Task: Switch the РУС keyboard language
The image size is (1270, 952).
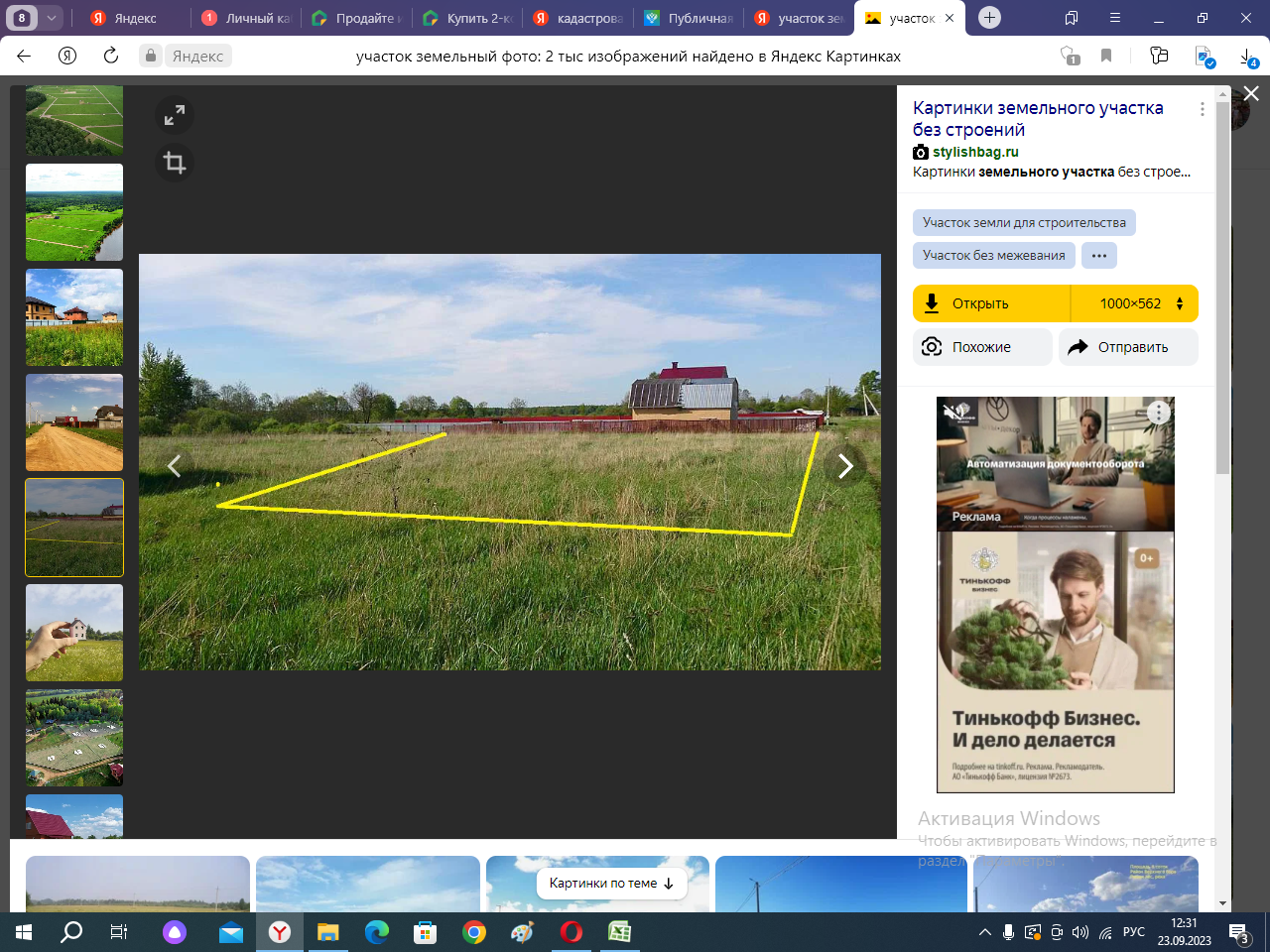Action: [x=1133, y=932]
